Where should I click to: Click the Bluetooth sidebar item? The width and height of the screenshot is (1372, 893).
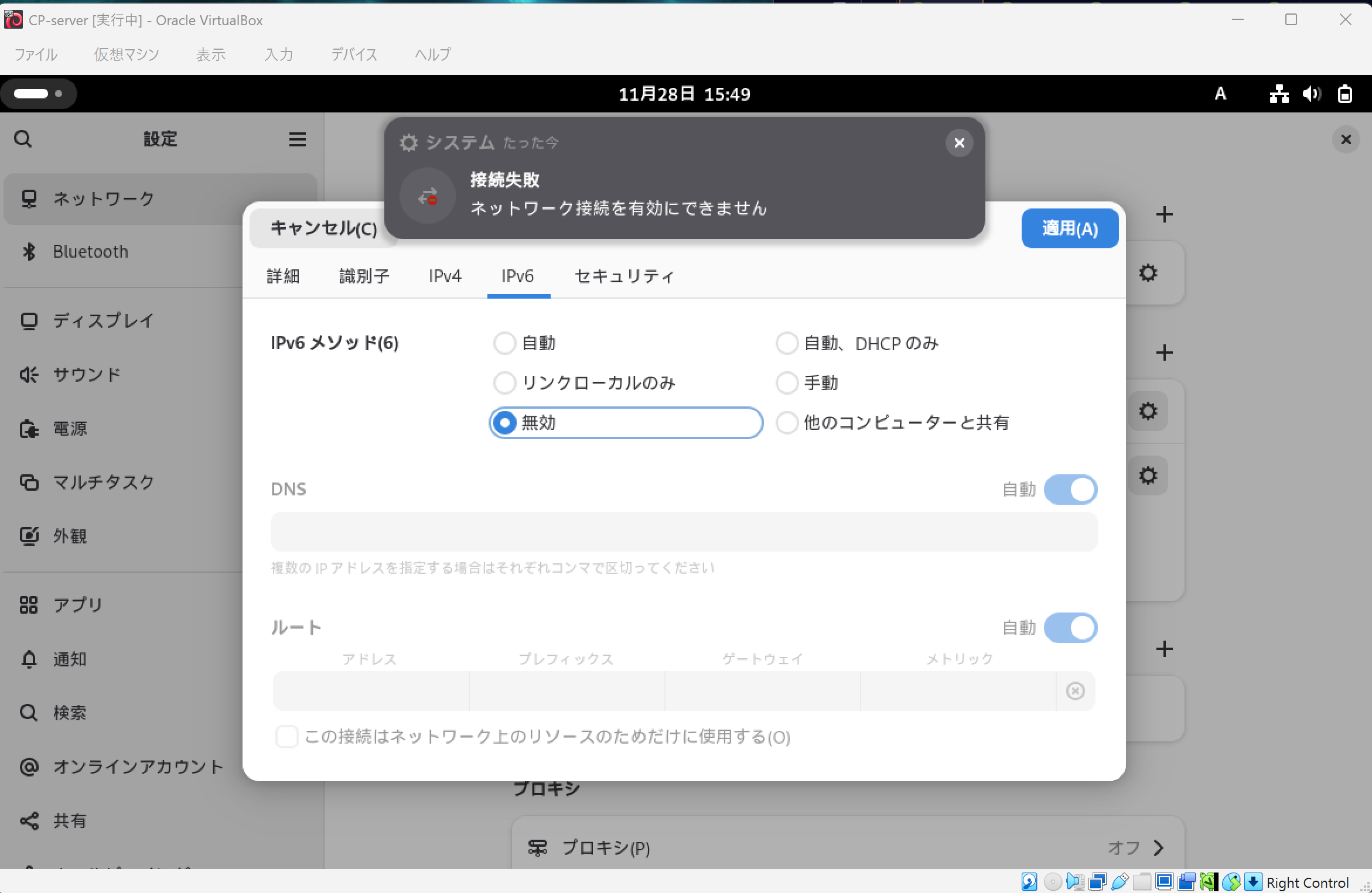tap(91, 252)
